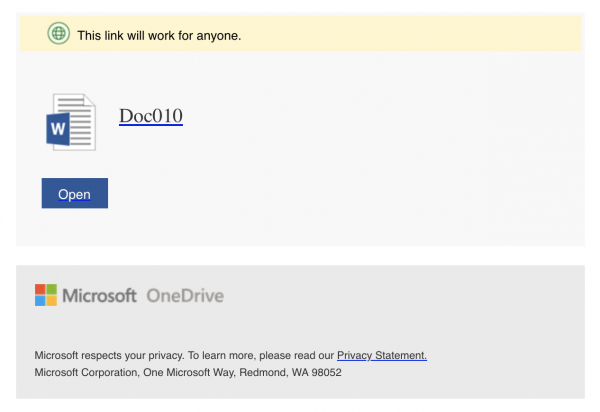600x412 pixels.
Task: Click the "WA 98052" zip code text
Action: [317, 372]
